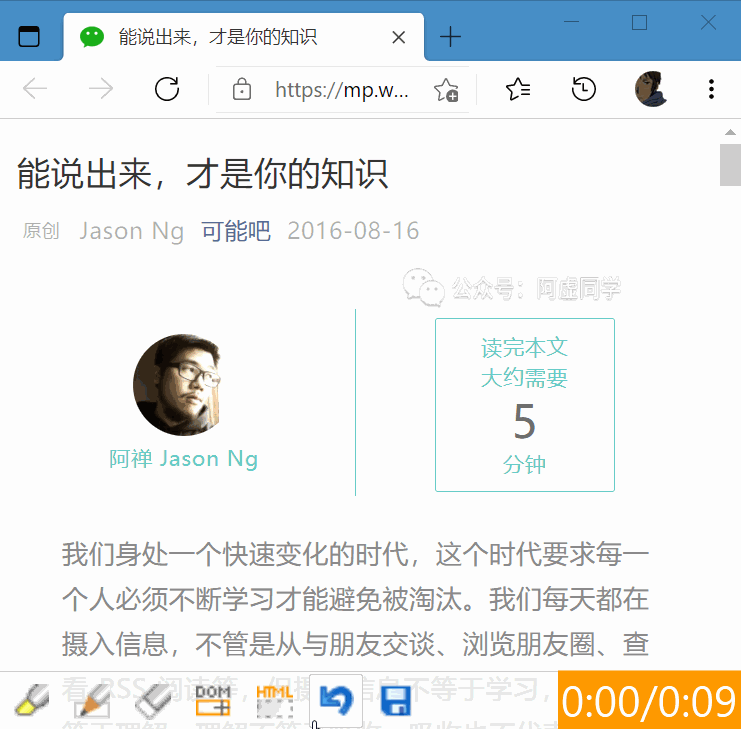Select the 能说出来，才是你的知识 browser tab
The height and width of the screenshot is (729, 741).
tap(243, 37)
